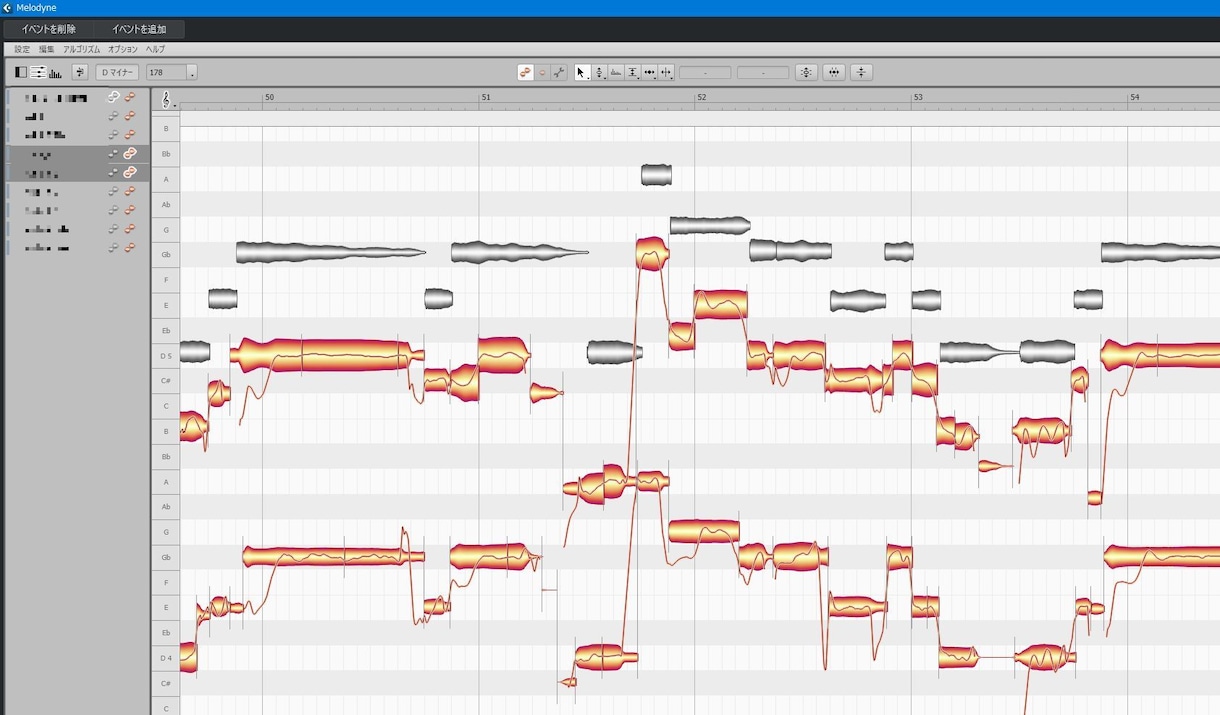This screenshot has width=1220, height=715.
Task: Toggle the track pane view icon
Action: 21,72
